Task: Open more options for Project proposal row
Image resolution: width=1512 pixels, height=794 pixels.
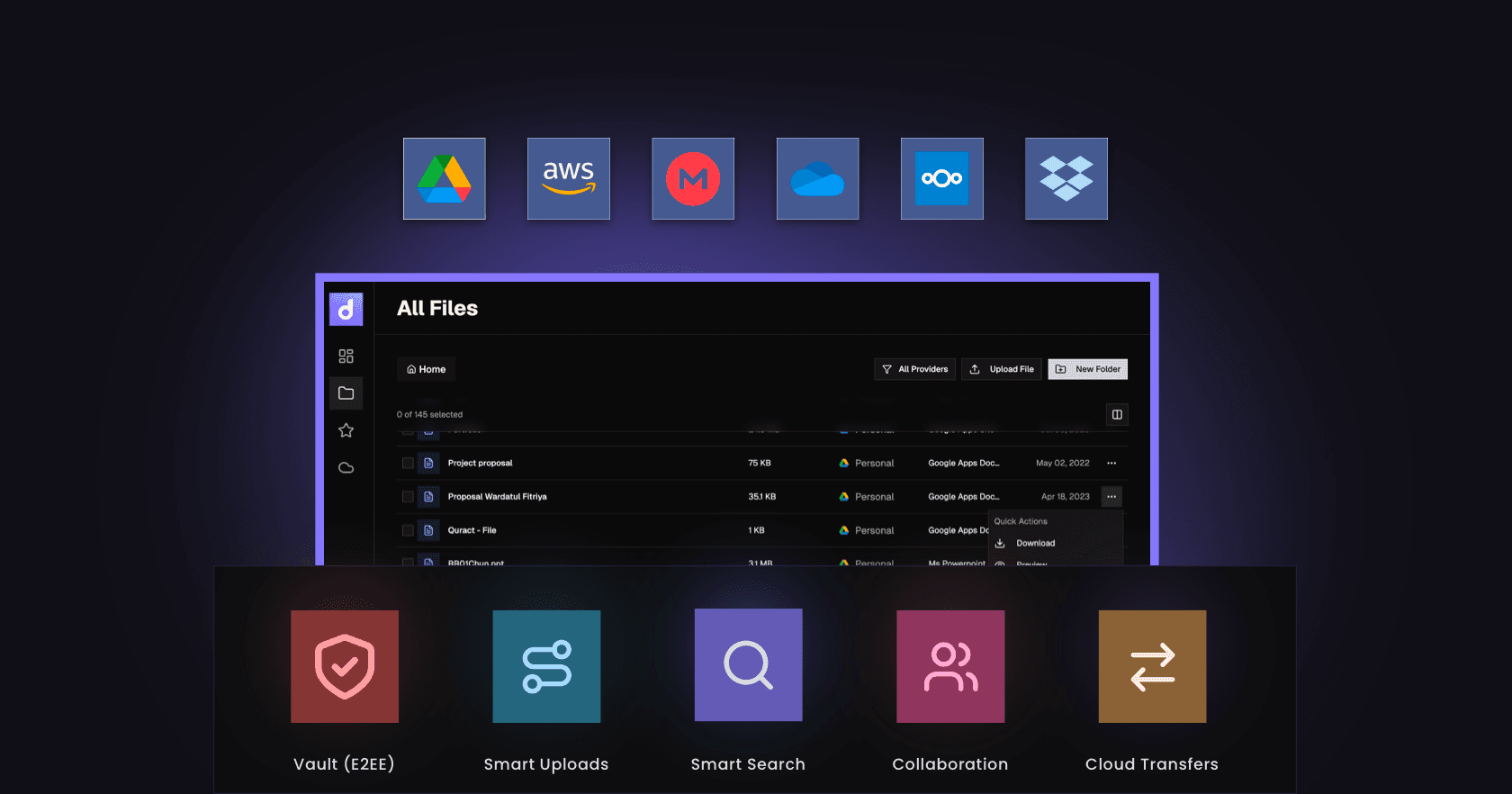Action: (x=1111, y=463)
